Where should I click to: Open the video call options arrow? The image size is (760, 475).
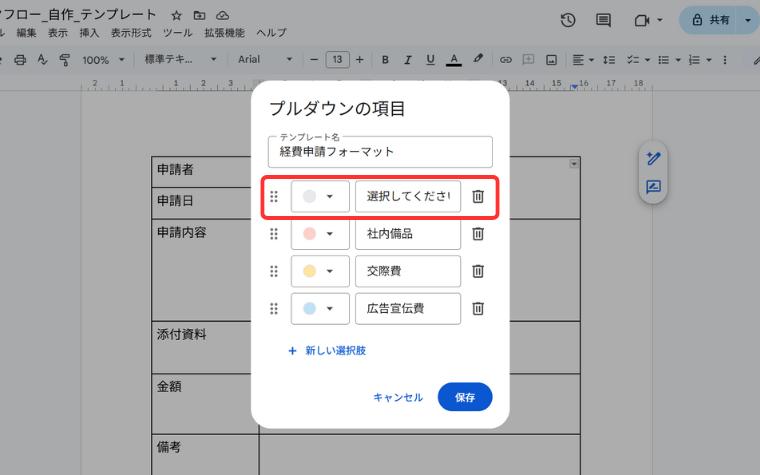(x=660, y=20)
